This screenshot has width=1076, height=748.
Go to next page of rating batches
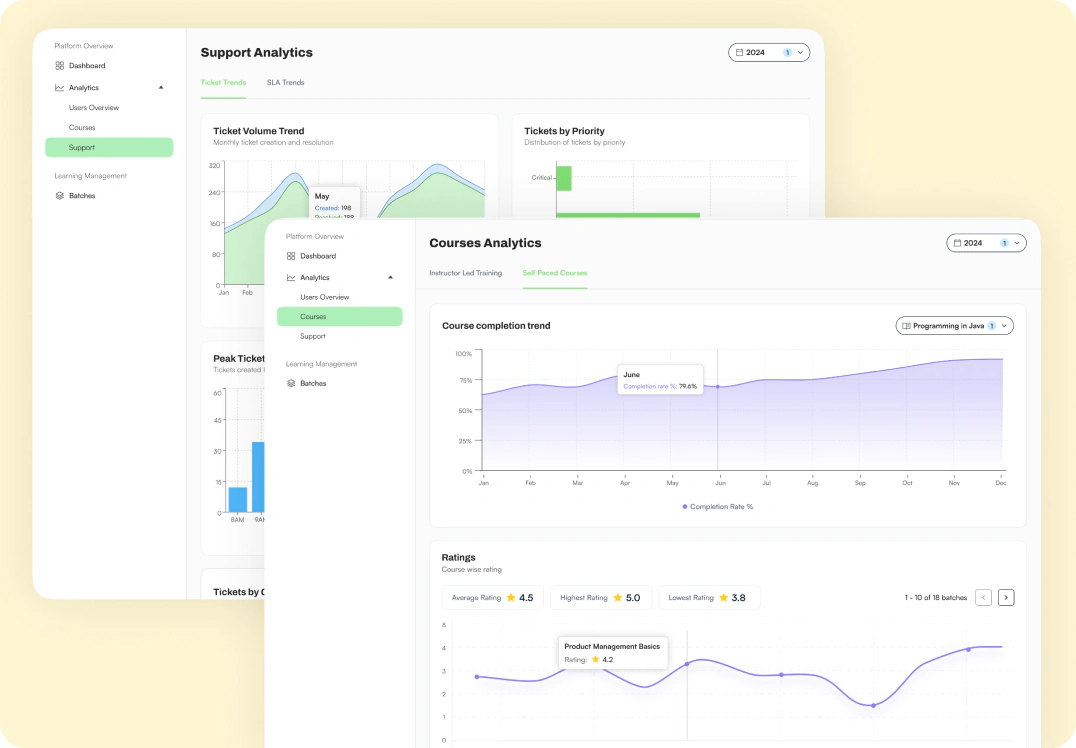(1006, 598)
